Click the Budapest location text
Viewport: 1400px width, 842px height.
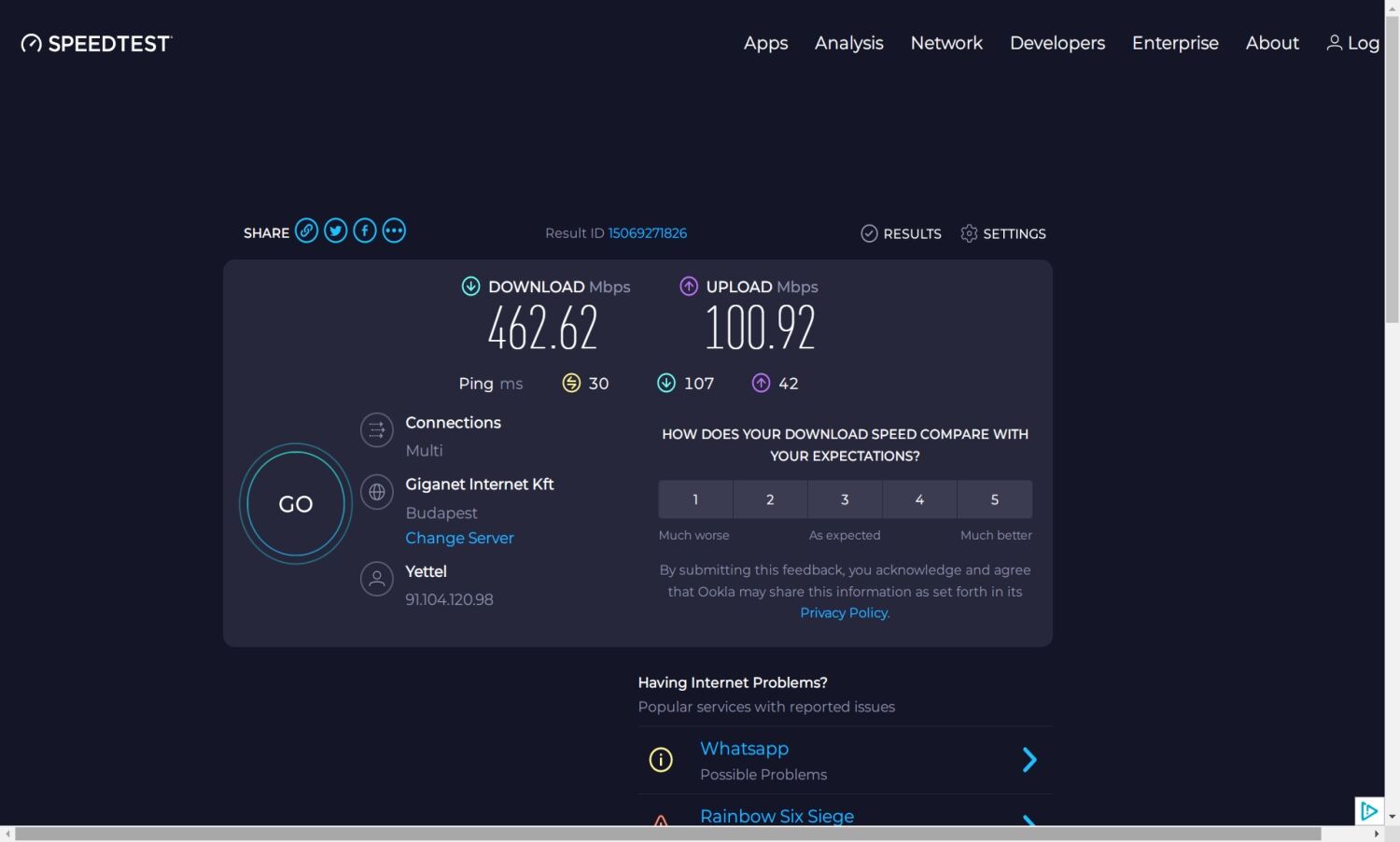[441, 512]
